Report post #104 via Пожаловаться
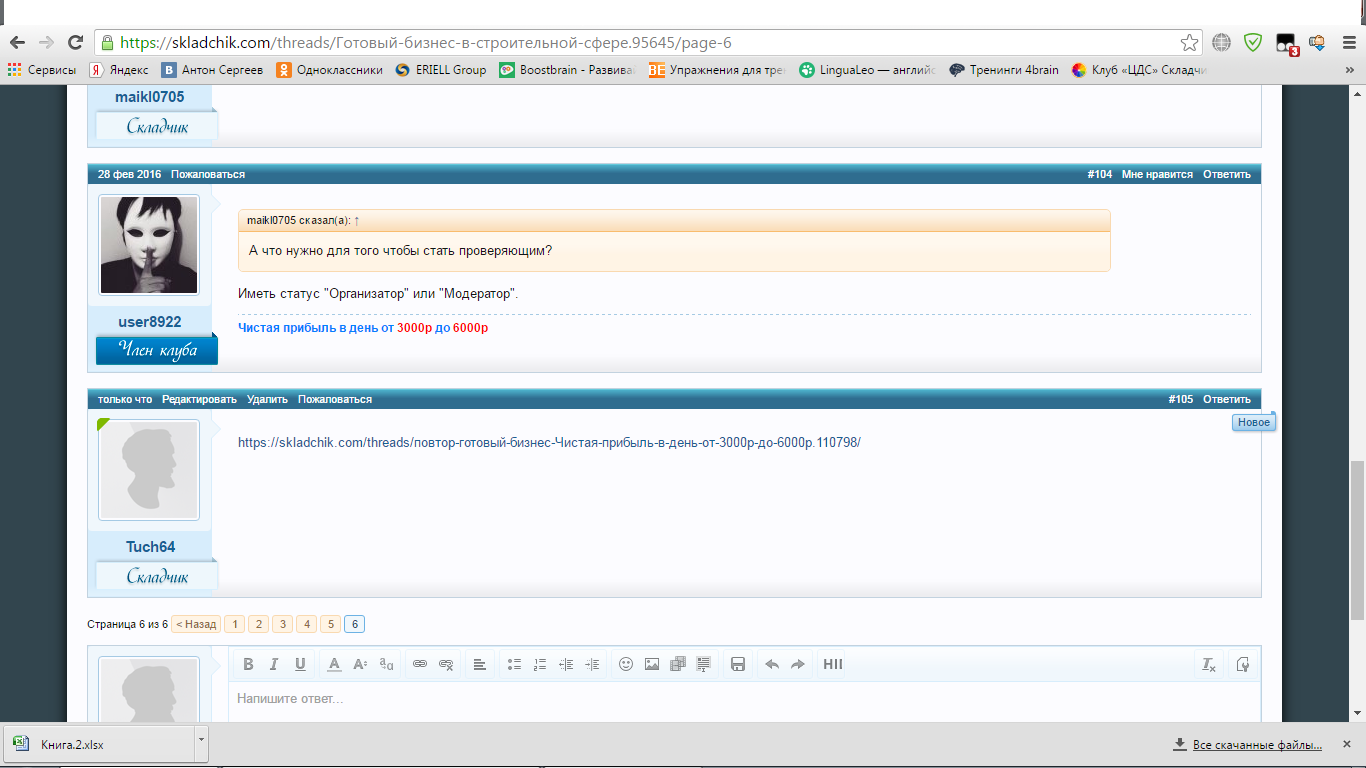Screen dimensions: 1366x768 (208, 174)
